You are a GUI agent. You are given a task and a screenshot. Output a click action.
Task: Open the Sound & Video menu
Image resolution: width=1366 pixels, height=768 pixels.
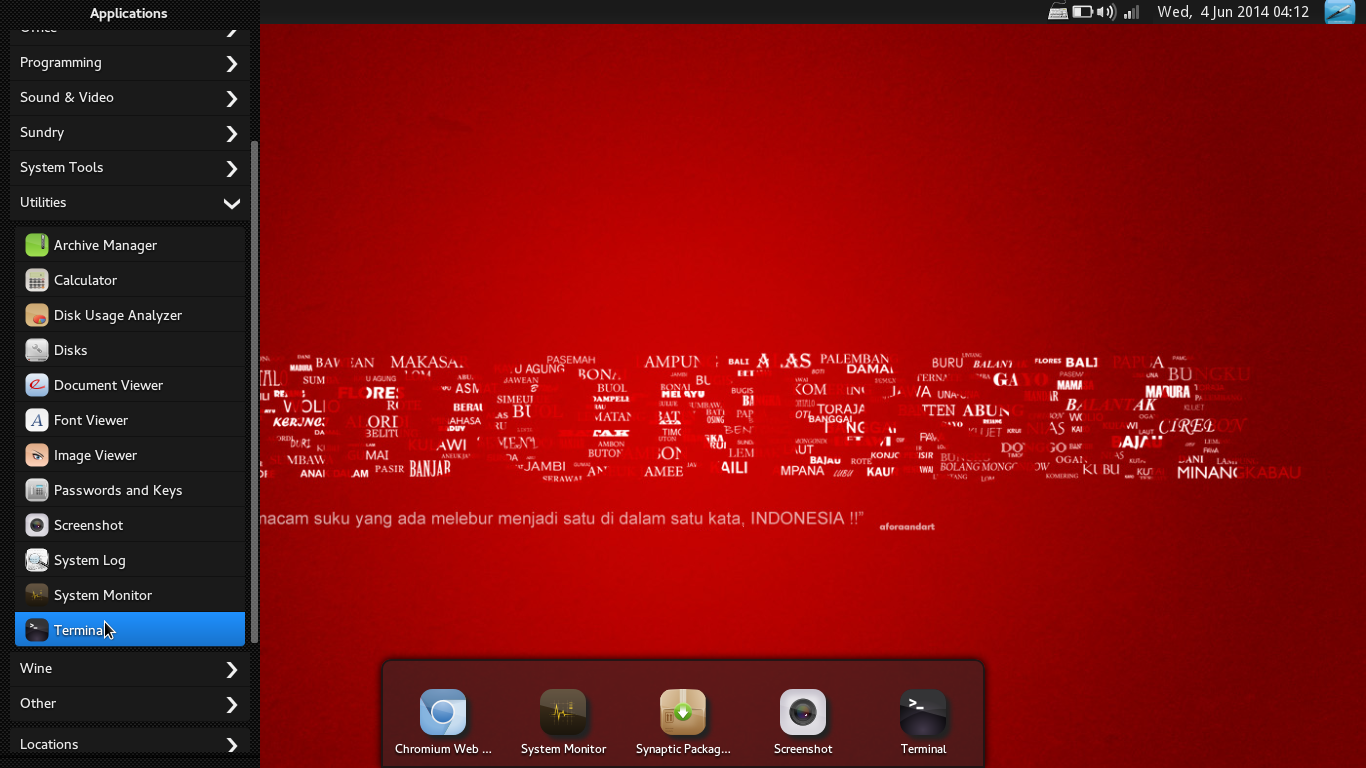127,97
